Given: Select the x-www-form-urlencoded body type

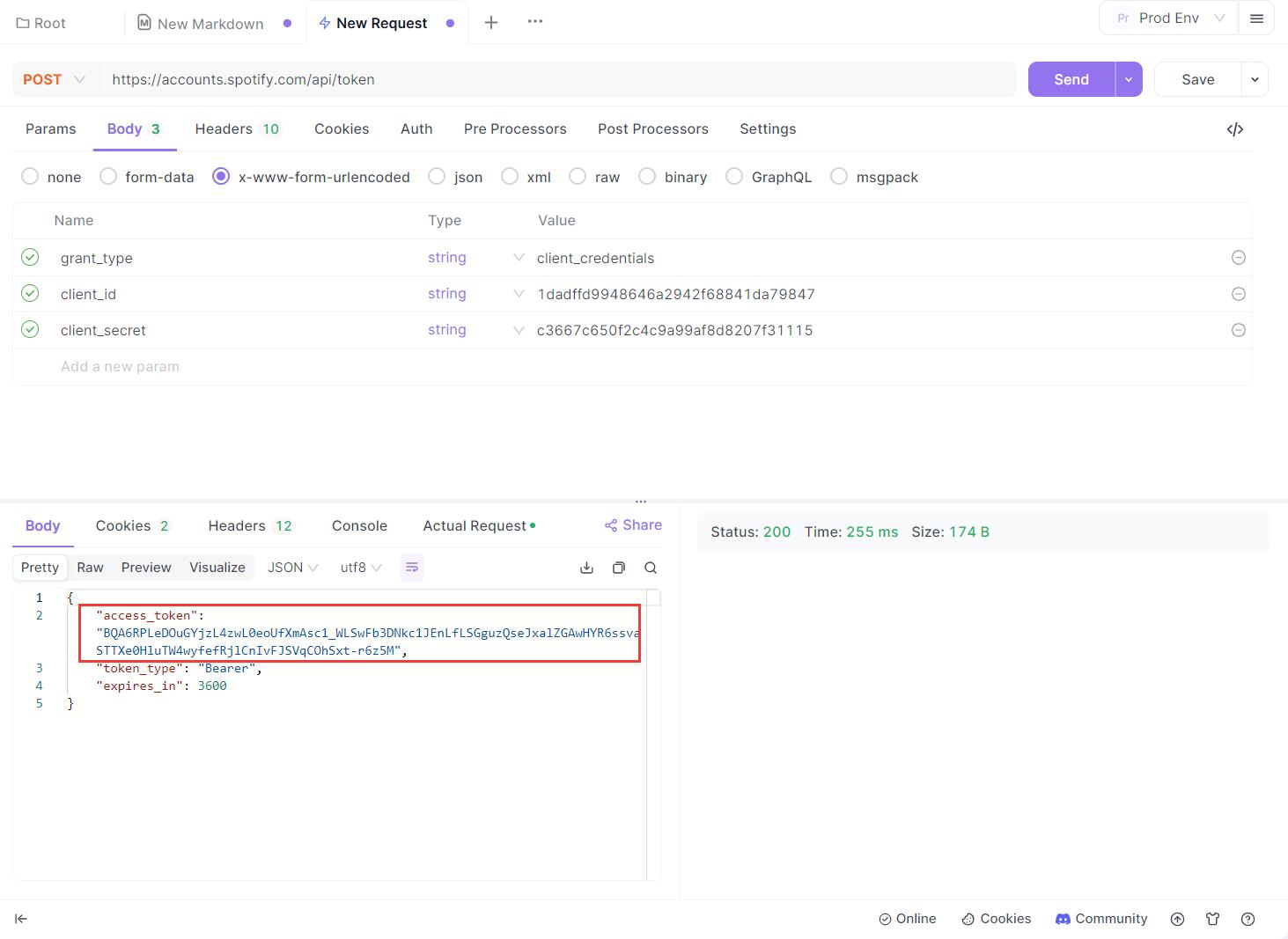Looking at the screenshot, I should pyautogui.click(x=221, y=177).
